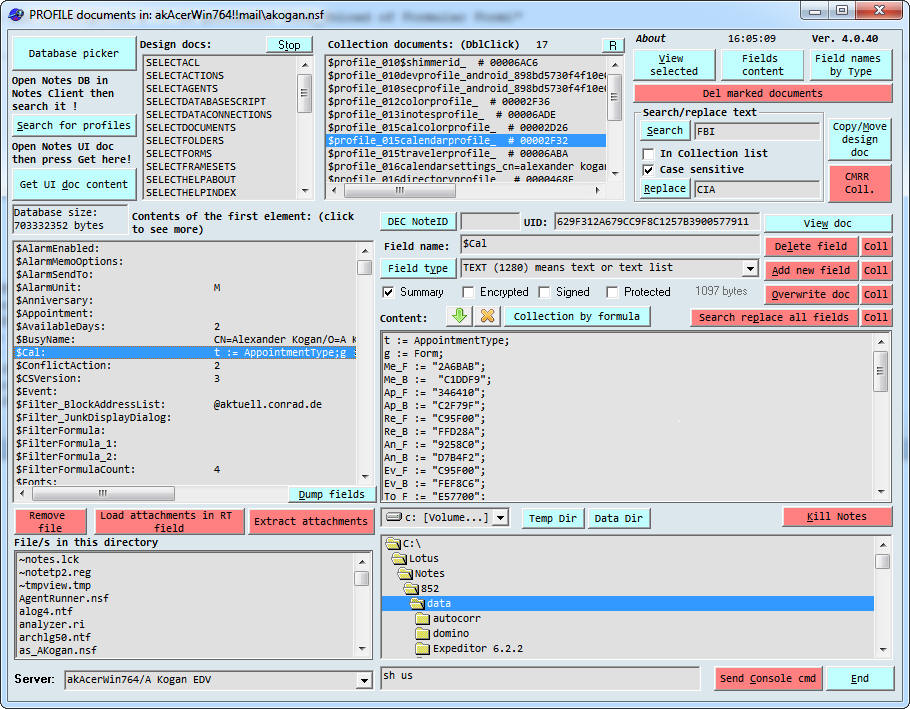Click Get UI doc content button

[x=74, y=185]
